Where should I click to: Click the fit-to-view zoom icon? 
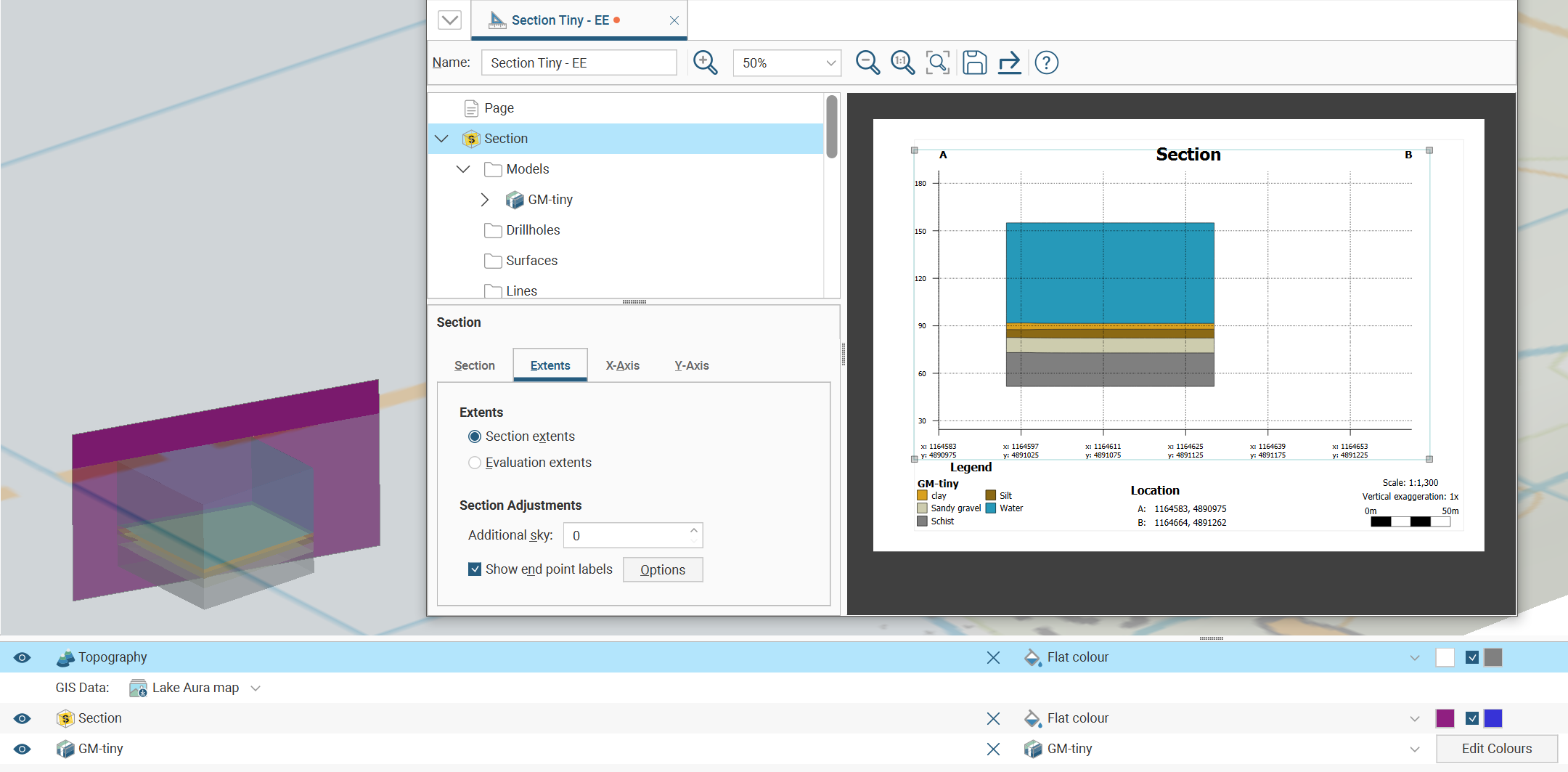point(937,62)
